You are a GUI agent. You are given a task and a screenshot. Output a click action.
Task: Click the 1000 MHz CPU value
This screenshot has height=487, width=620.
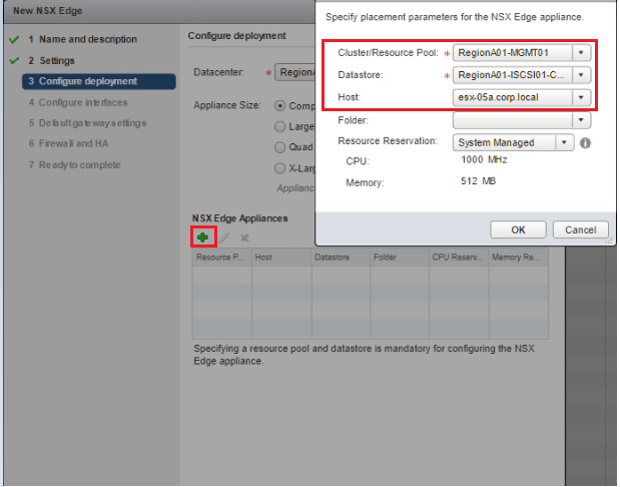click(x=484, y=160)
